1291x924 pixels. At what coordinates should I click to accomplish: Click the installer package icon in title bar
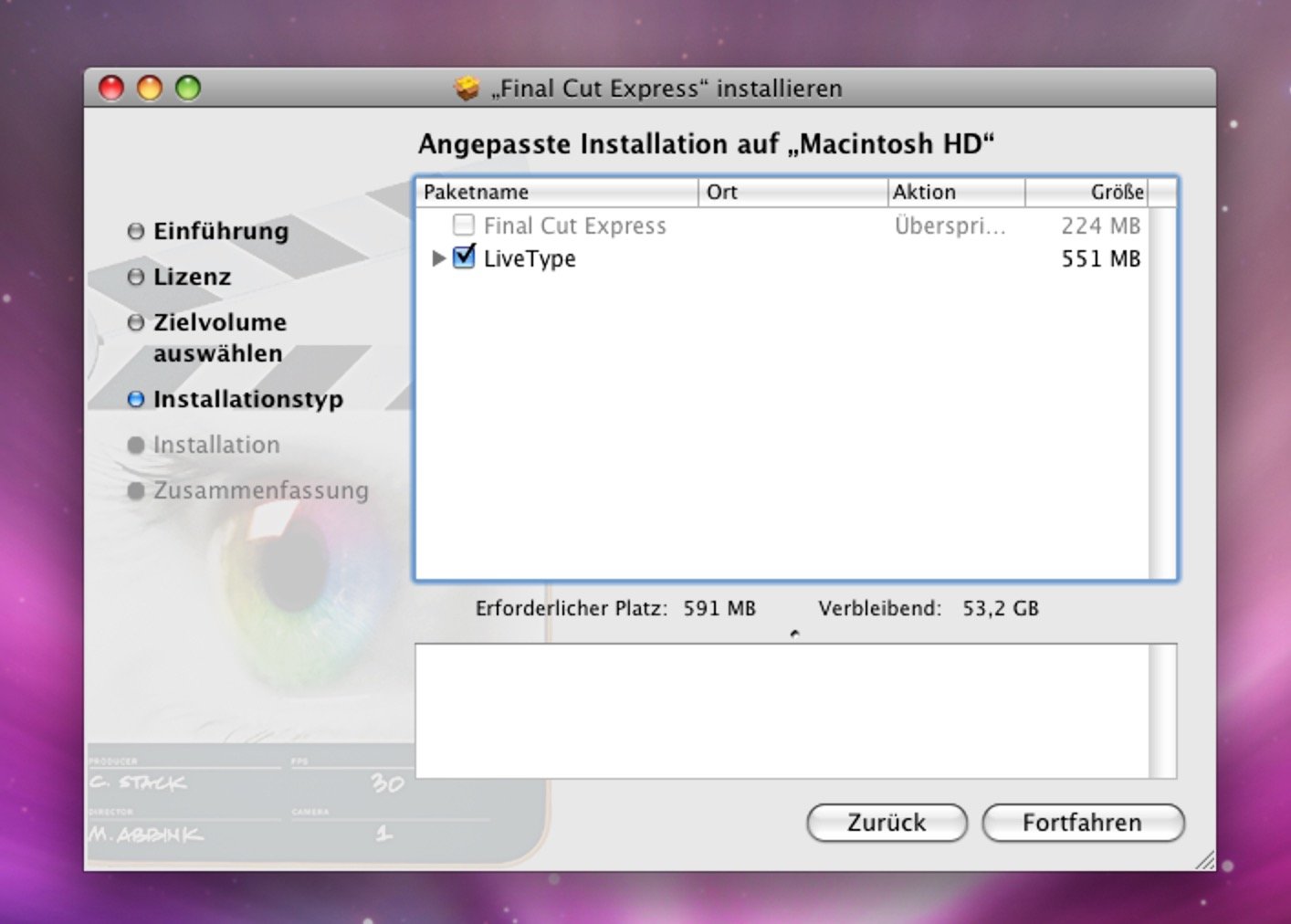tap(467, 89)
